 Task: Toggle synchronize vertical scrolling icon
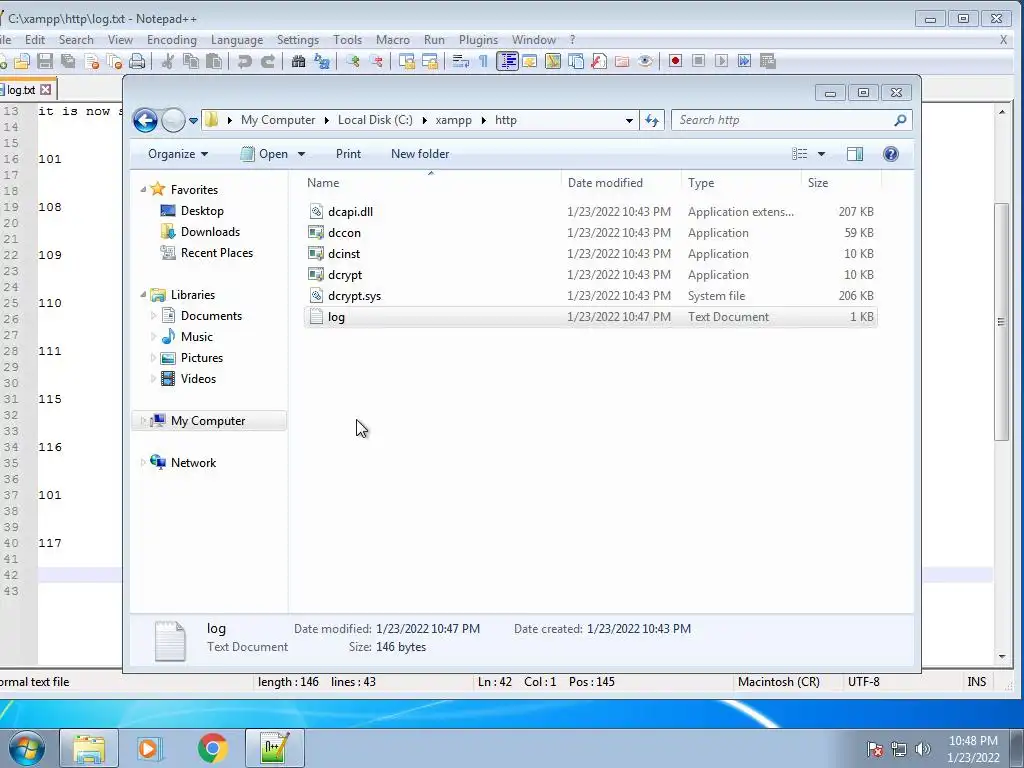[x=407, y=61]
